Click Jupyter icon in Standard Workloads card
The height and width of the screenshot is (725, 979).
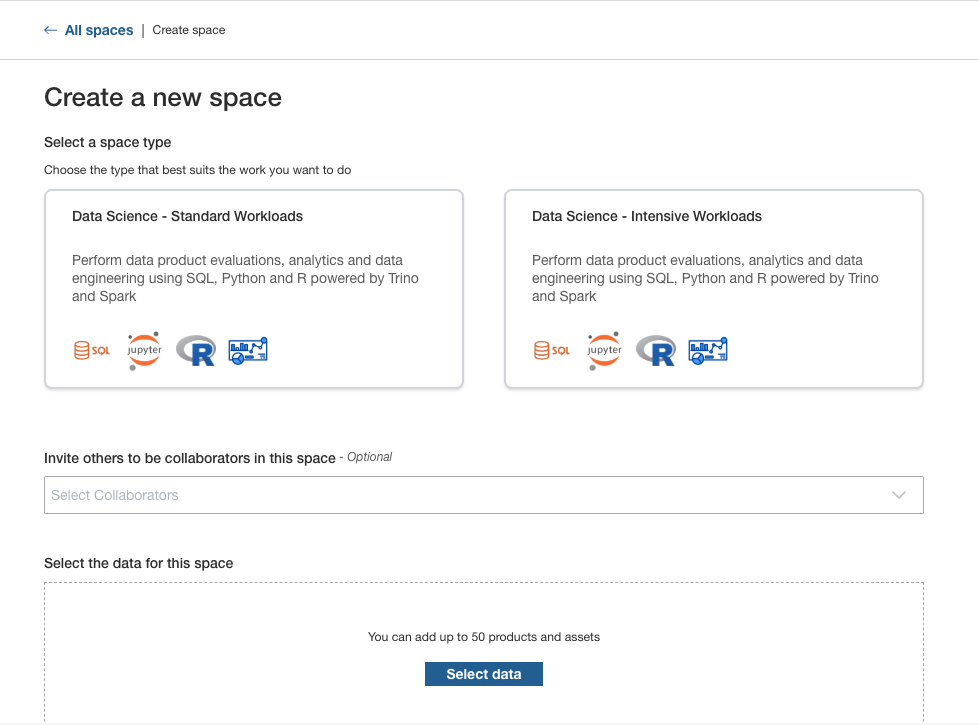144,351
